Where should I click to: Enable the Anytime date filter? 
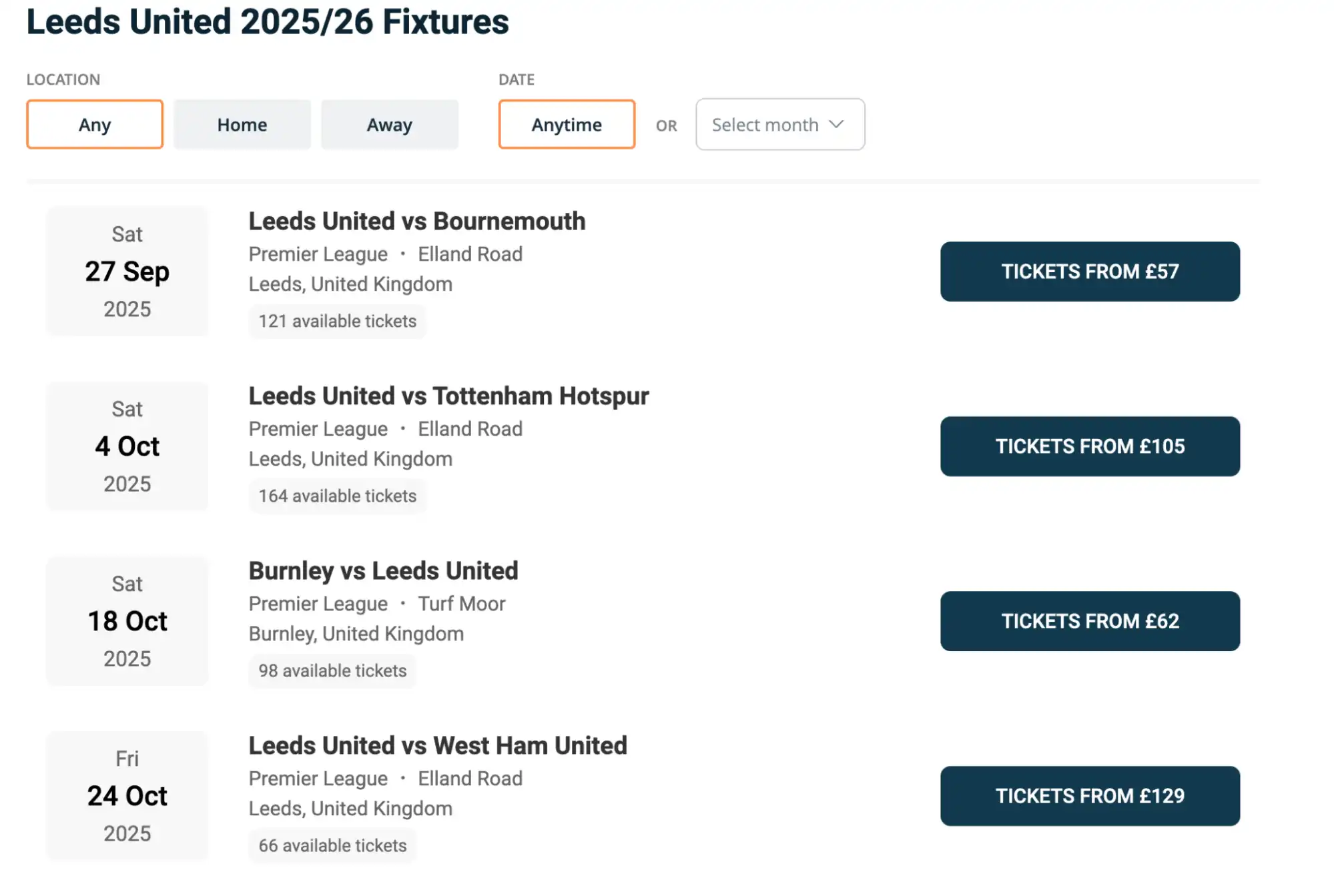click(566, 124)
